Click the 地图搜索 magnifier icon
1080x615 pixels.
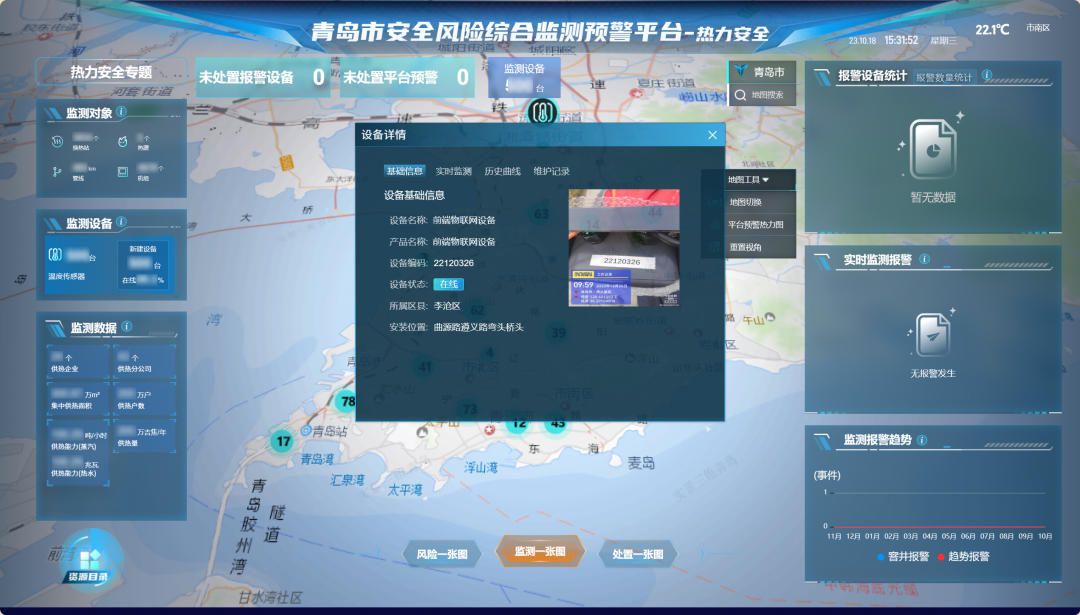pyautogui.click(x=740, y=96)
